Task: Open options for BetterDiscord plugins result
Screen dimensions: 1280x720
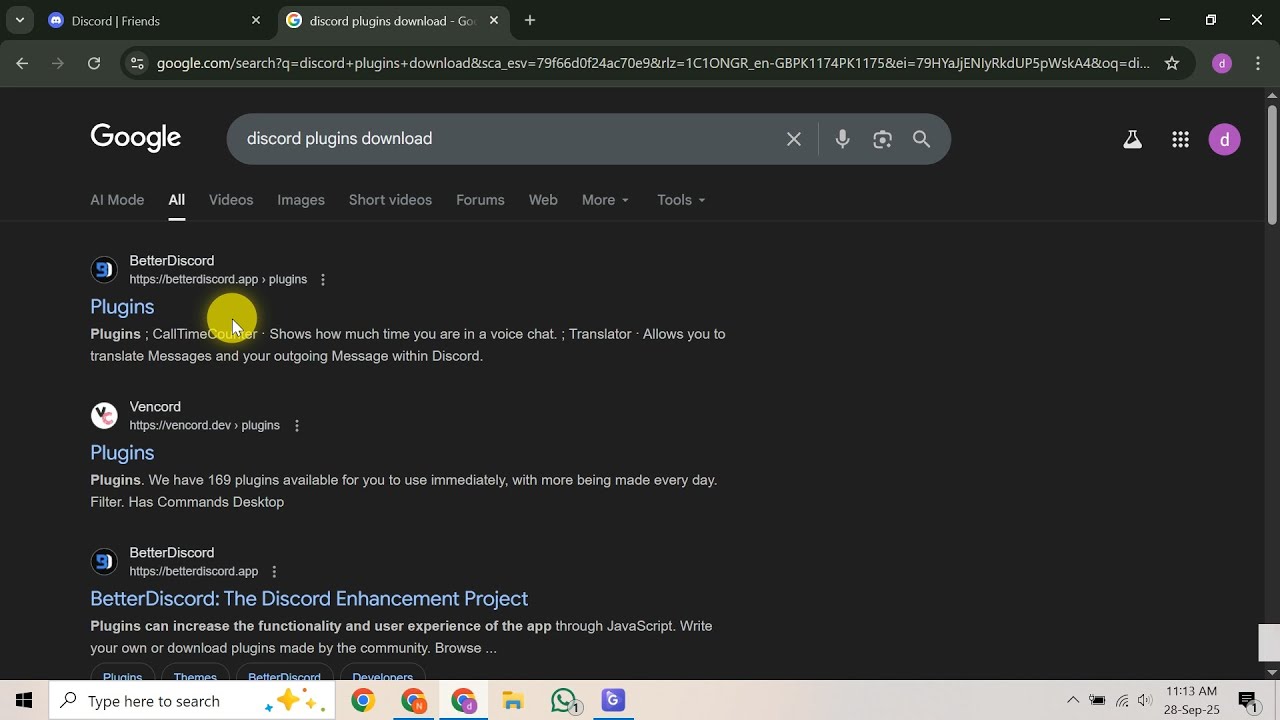Action: pyautogui.click(x=322, y=280)
